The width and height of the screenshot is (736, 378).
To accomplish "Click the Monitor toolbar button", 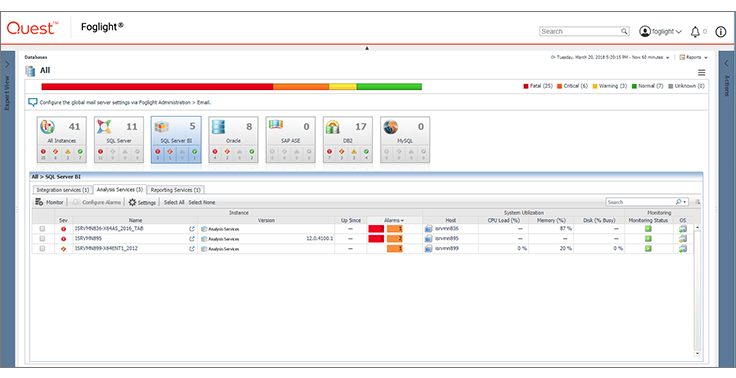I will (49, 202).
